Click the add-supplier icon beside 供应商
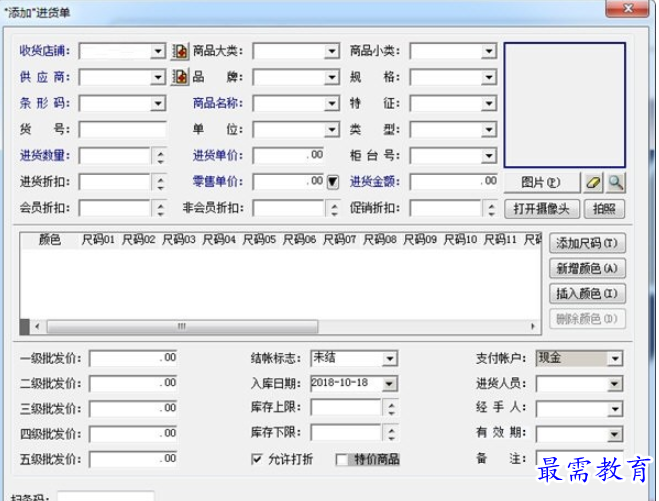 click(180, 77)
